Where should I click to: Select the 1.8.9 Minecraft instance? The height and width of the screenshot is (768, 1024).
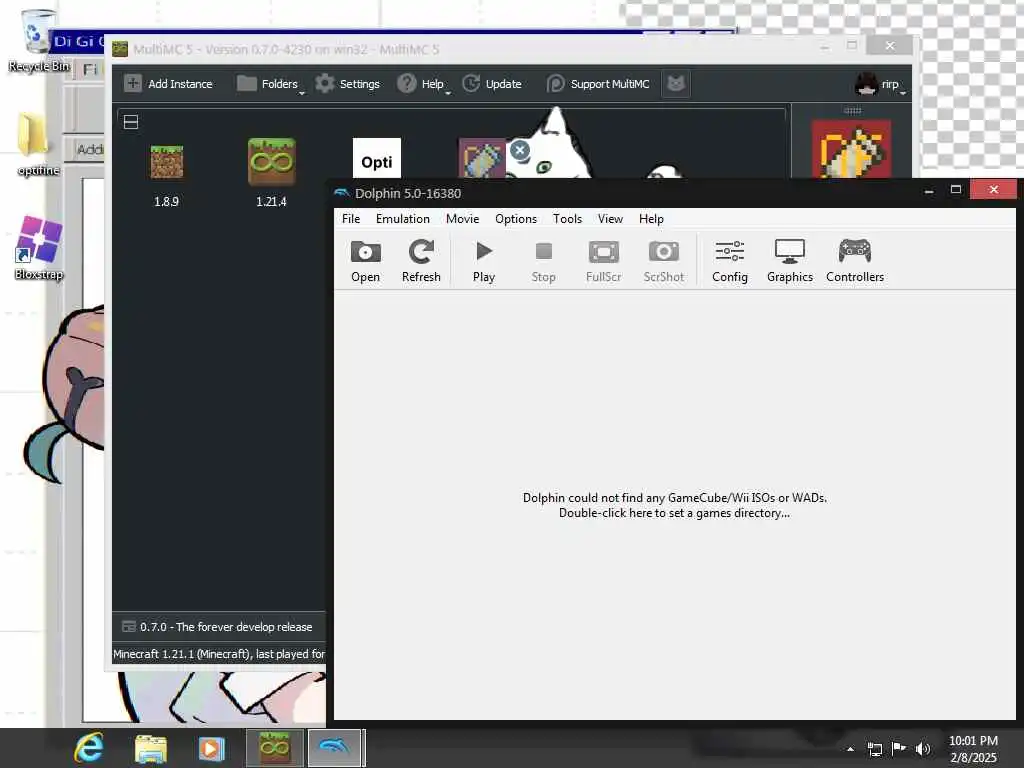(x=167, y=175)
